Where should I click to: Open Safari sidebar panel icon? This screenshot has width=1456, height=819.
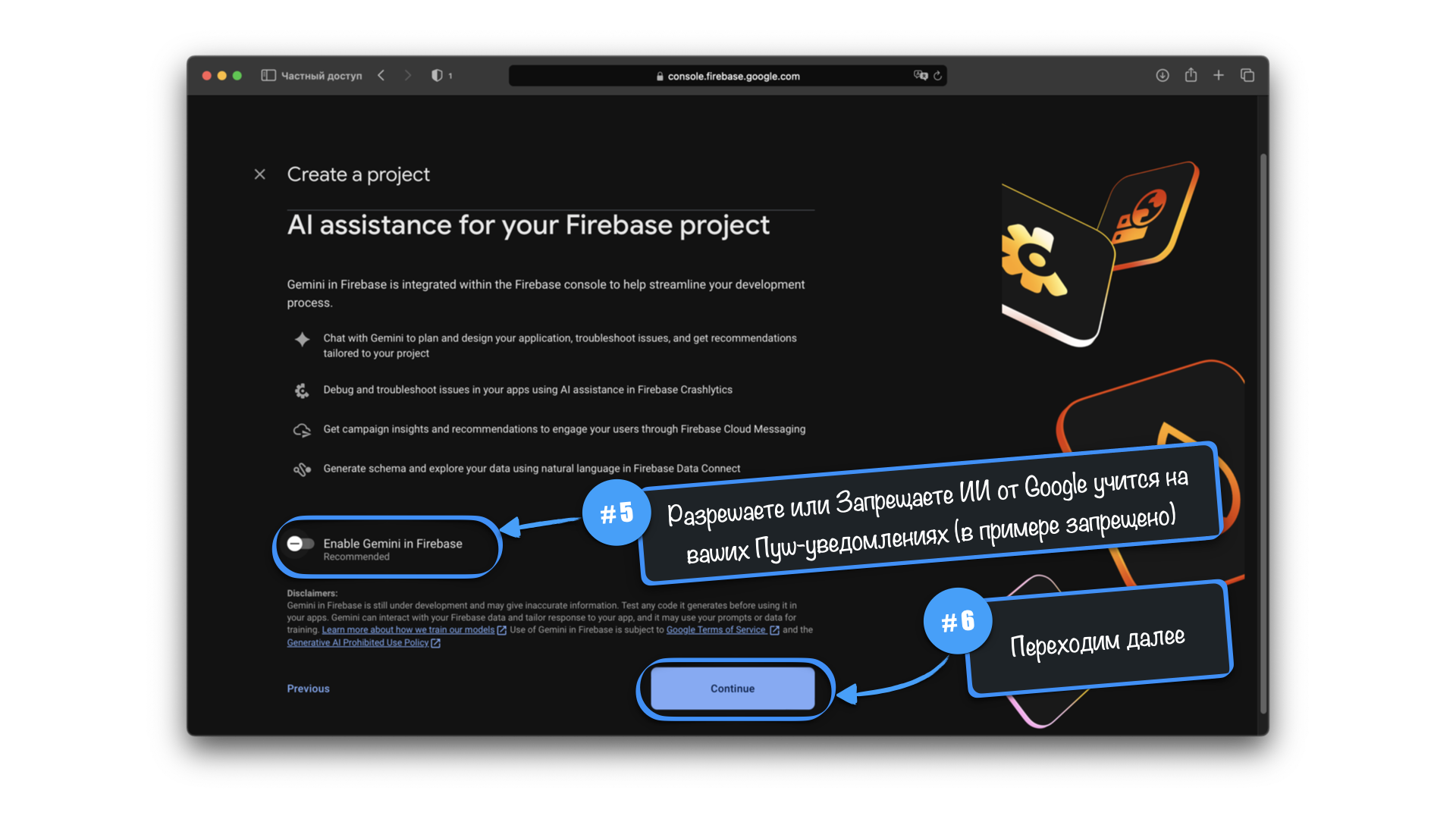268,76
